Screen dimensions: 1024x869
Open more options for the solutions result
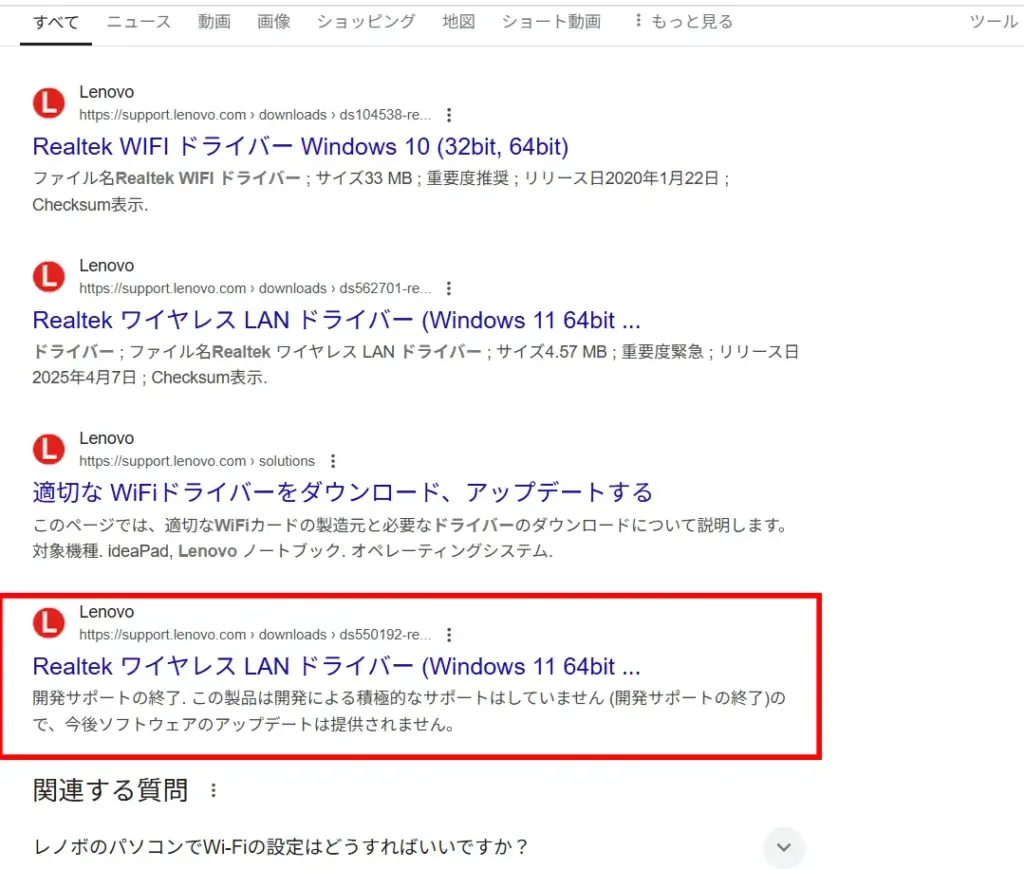pyautogui.click(x=333, y=461)
